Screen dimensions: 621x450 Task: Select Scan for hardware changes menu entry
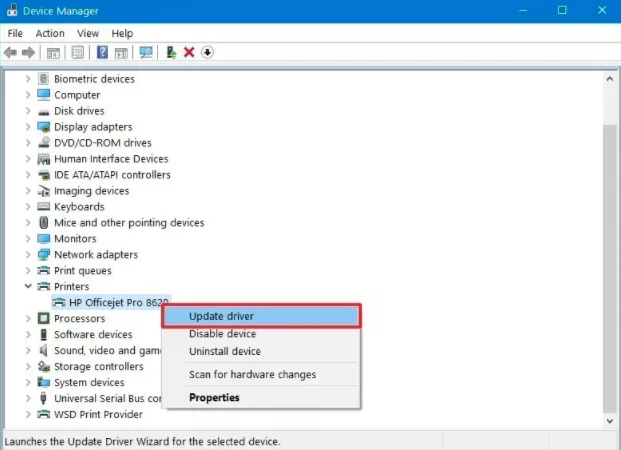261,374
